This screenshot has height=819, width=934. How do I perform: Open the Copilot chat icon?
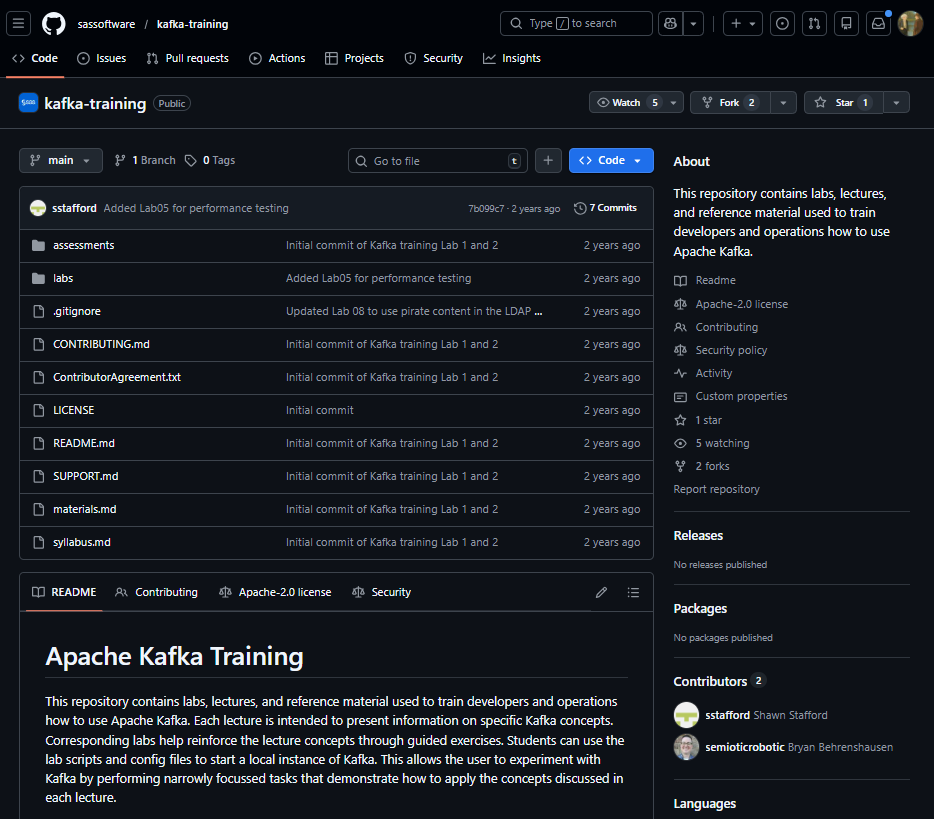pyautogui.click(x=671, y=24)
